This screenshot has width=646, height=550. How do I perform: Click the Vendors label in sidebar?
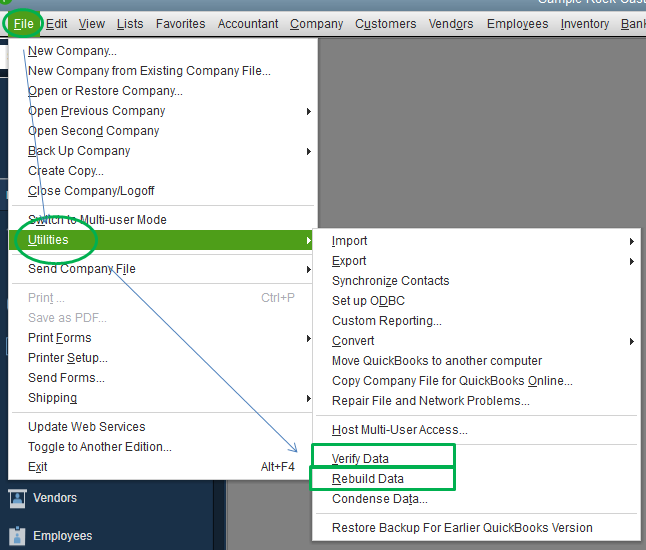point(55,498)
